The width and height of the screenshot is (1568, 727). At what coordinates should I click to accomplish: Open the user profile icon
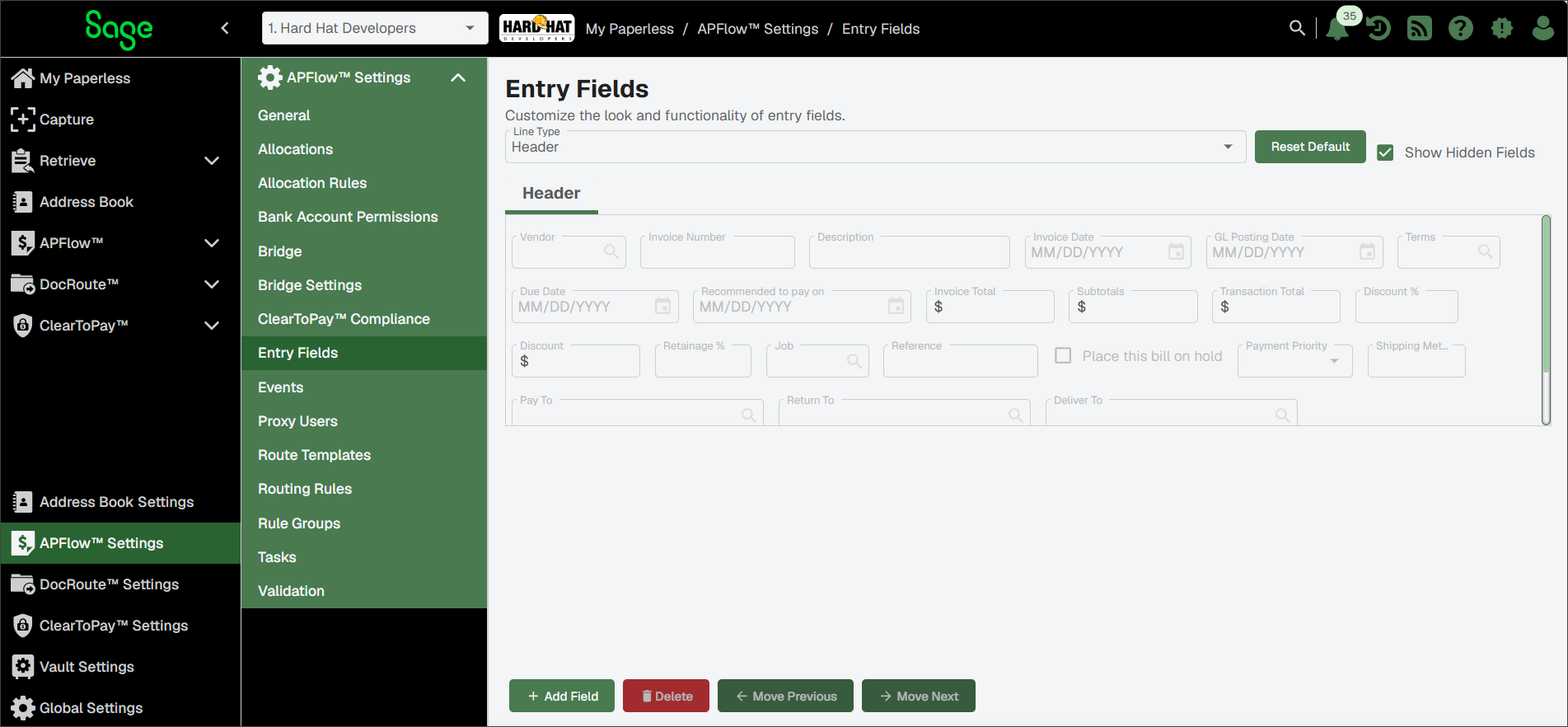[1543, 28]
